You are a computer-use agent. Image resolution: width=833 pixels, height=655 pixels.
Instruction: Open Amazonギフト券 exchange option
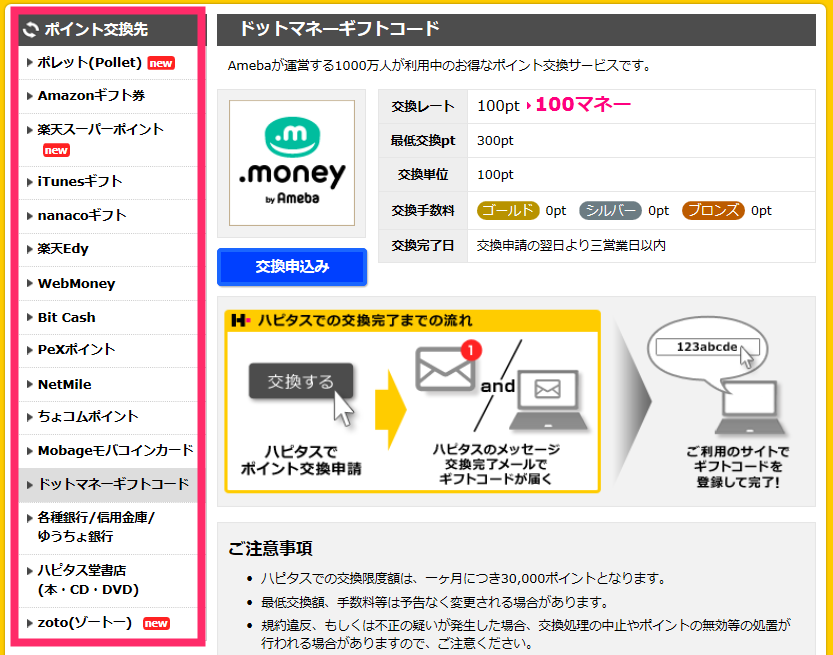coord(91,96)
